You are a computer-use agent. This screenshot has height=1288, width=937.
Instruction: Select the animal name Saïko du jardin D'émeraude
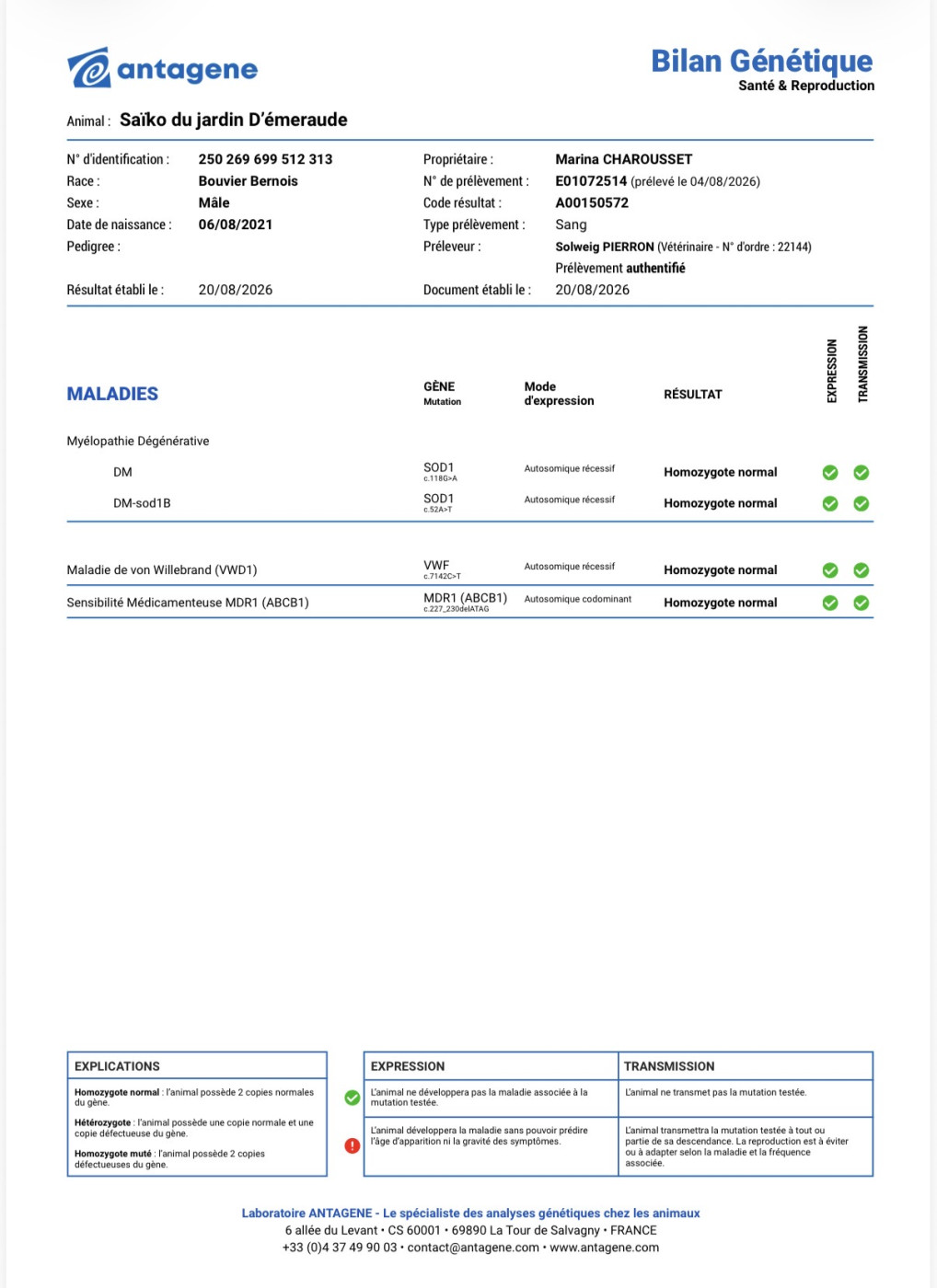(234, 120)
